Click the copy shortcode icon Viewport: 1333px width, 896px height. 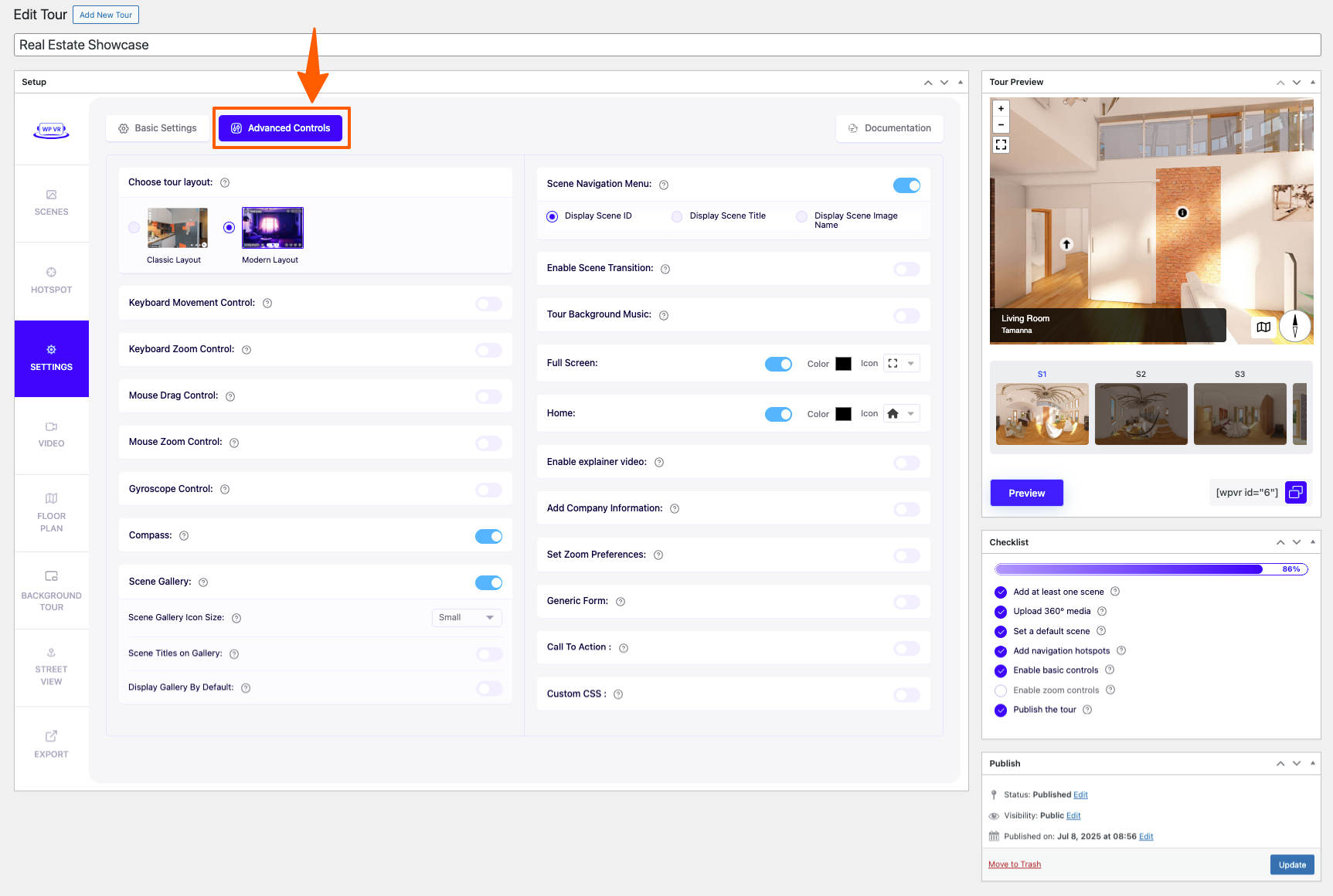(1295, 493)
